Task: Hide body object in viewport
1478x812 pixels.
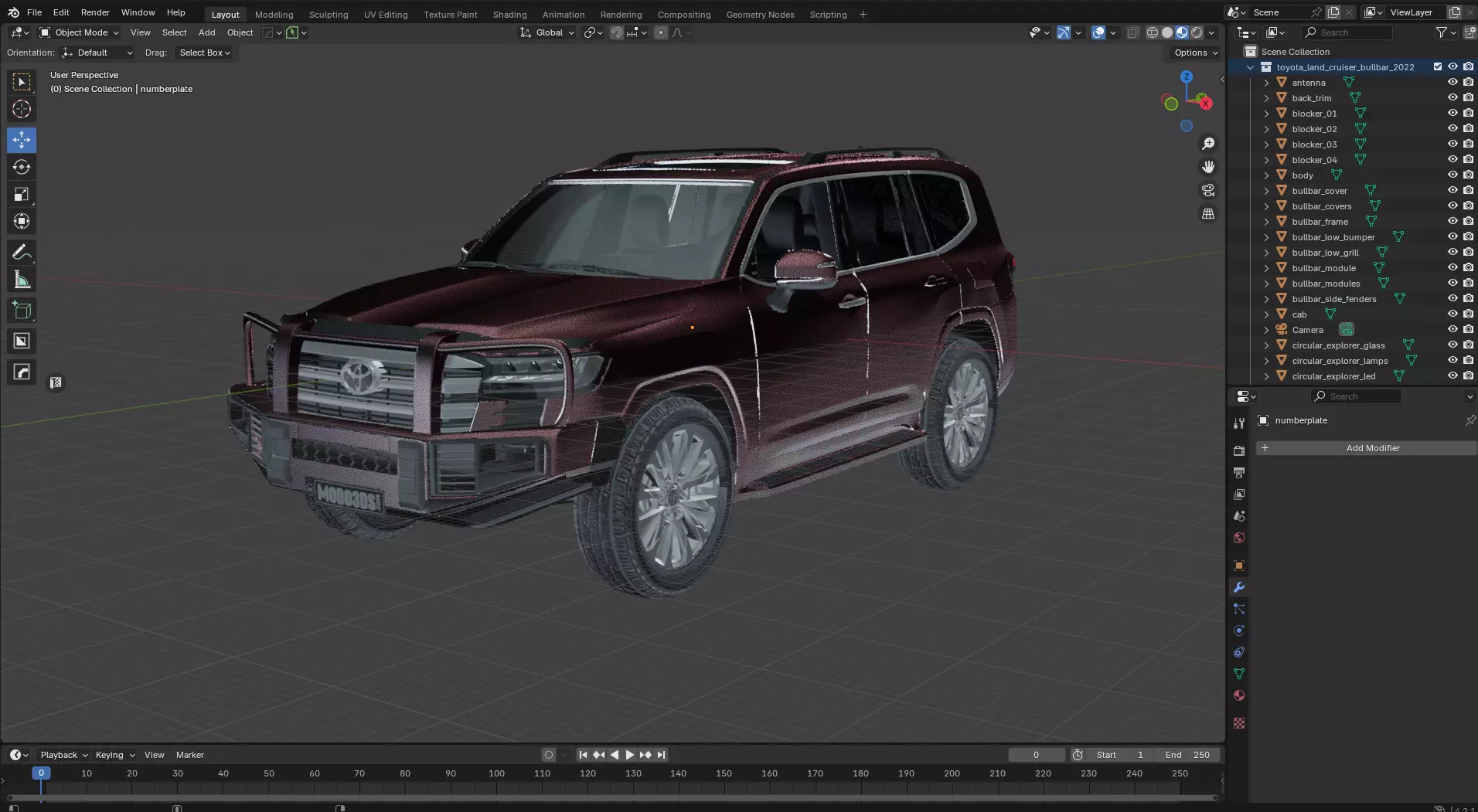Action: pos(1452,175)
